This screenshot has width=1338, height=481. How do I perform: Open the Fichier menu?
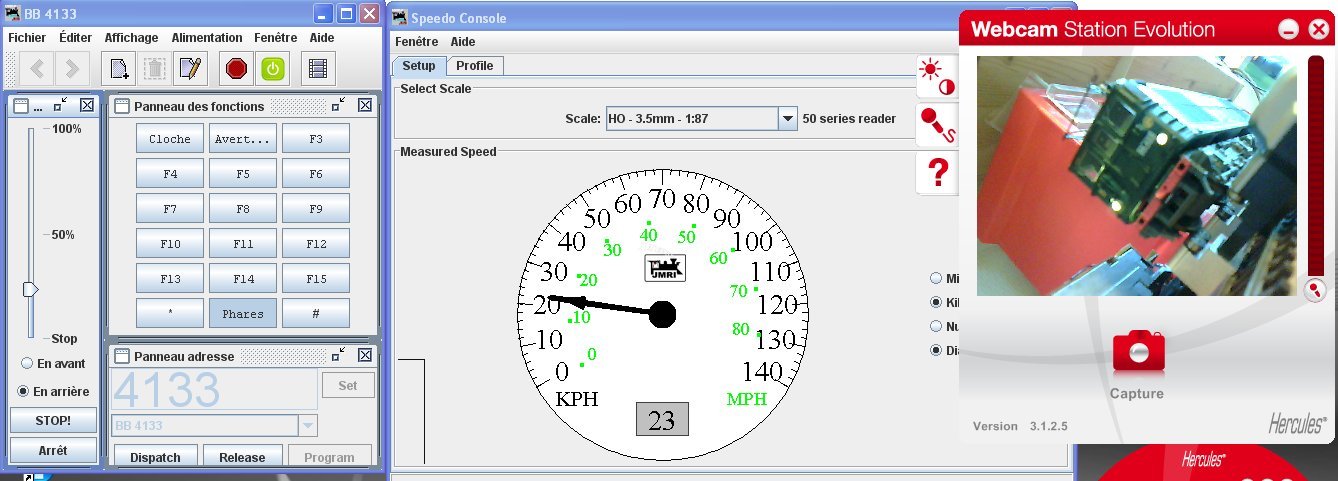tap(27, 37)
